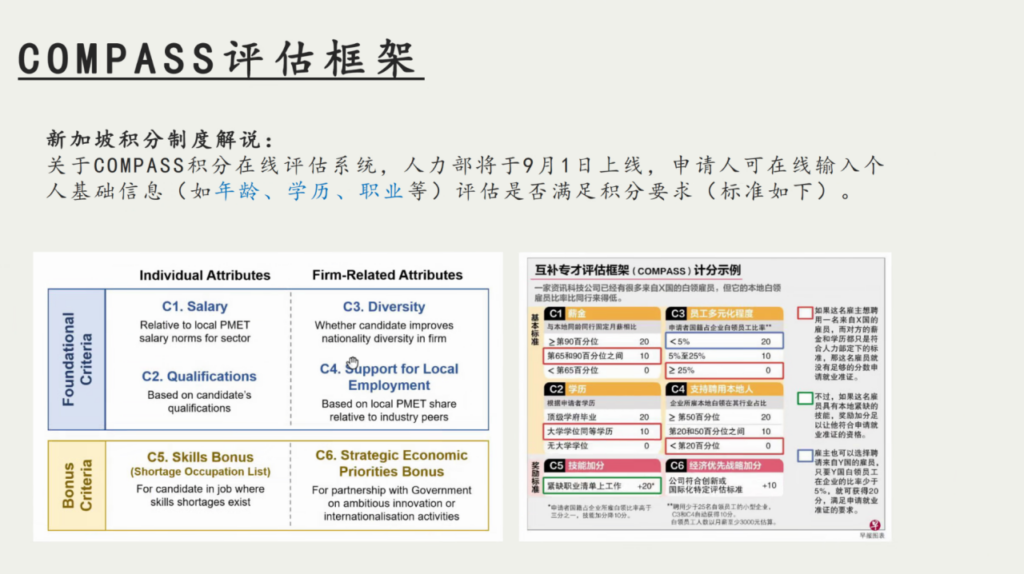Click the blue word '职业'

(380, 191)
